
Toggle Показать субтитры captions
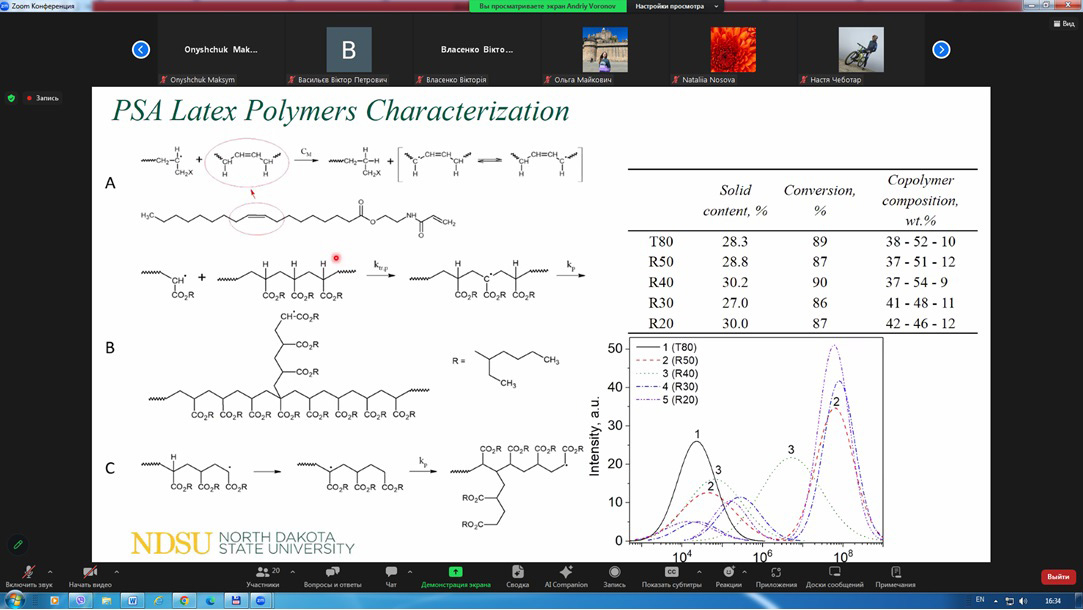(x=671, y=575)
